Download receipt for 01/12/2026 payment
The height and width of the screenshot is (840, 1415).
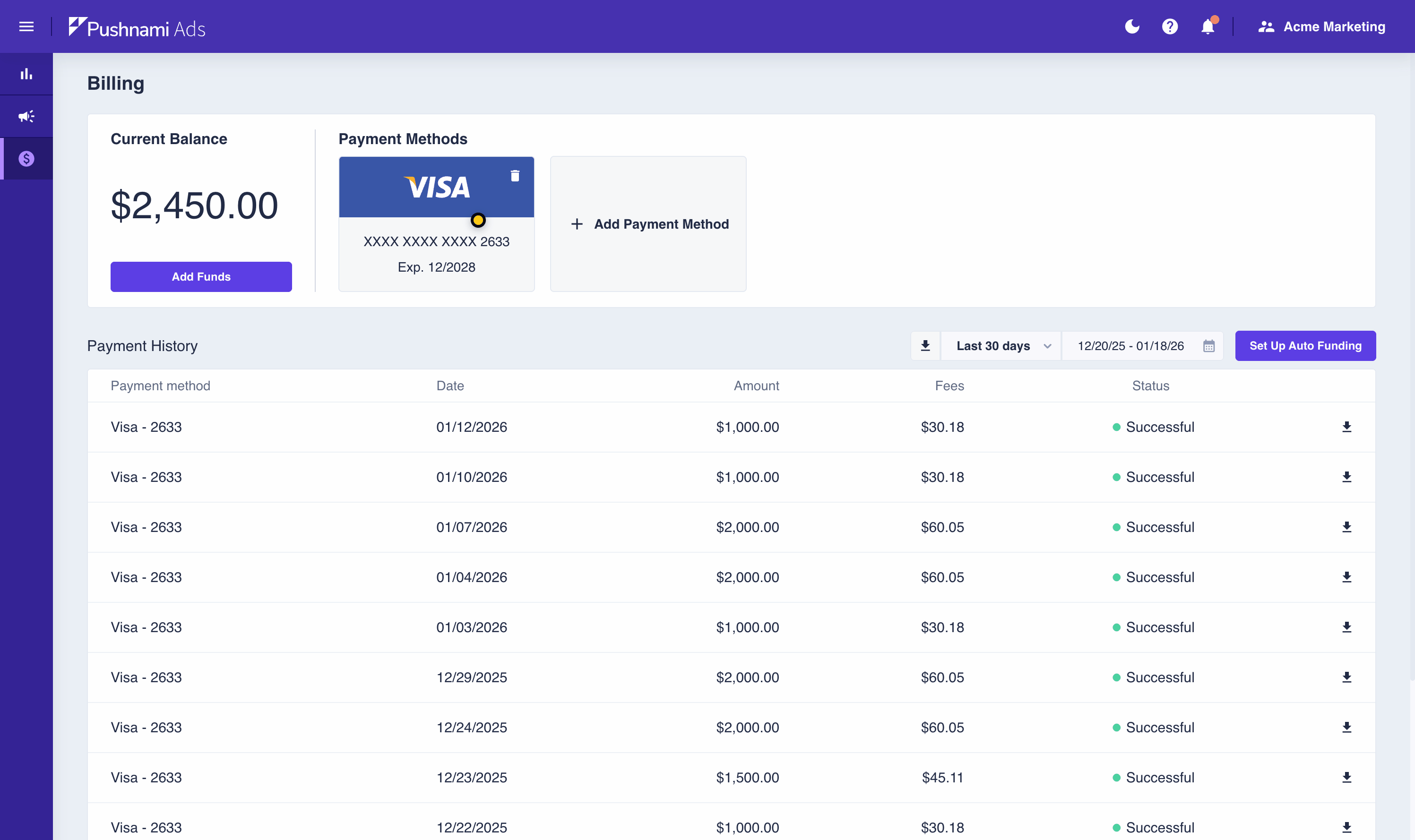[1346, 427]
